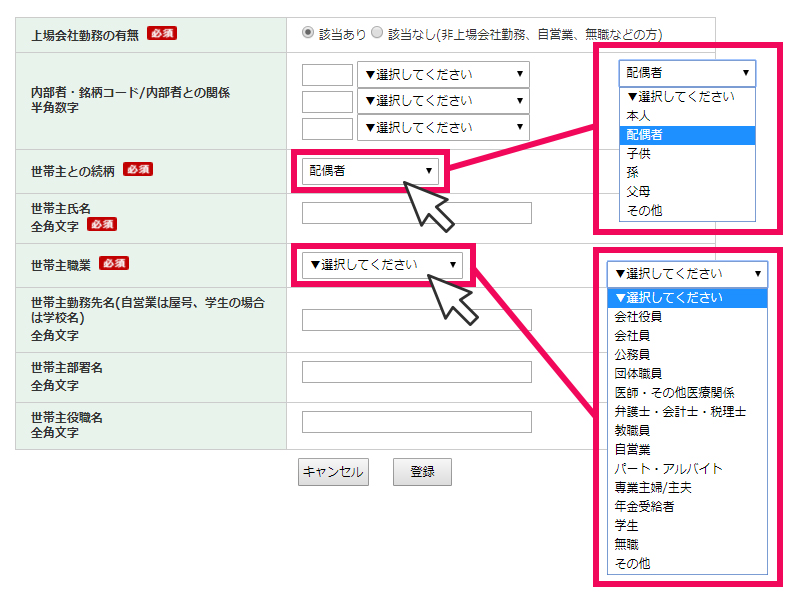Pick 自営業 in the occupation list
The width and height of the screenshot is (800, 600).
632,449
